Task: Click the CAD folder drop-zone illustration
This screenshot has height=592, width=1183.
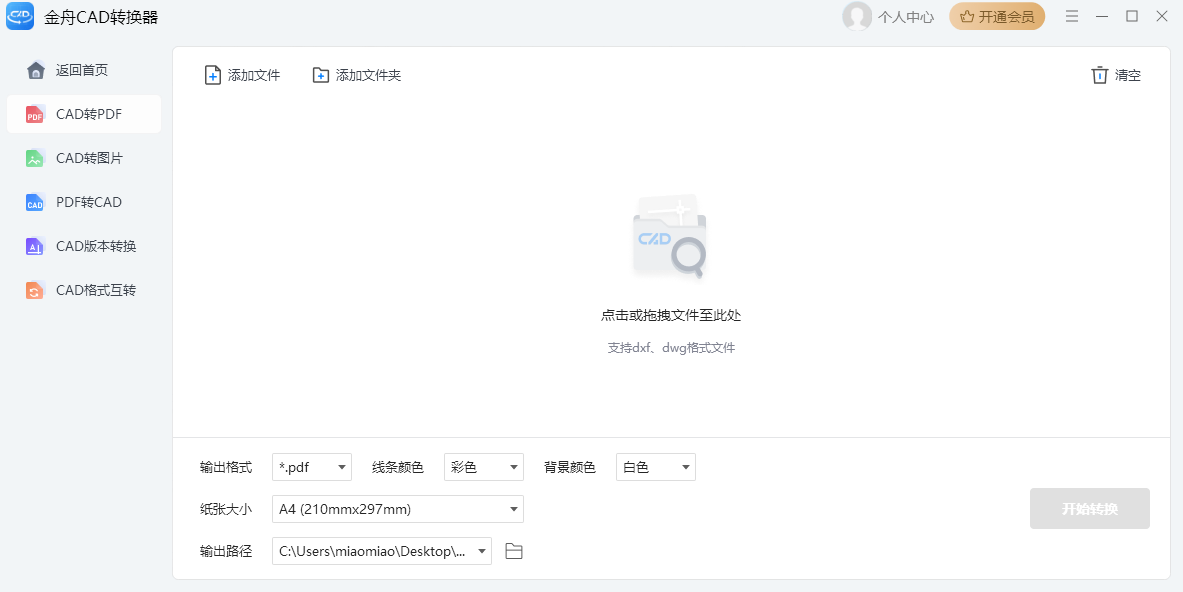Action: [670, 236]
